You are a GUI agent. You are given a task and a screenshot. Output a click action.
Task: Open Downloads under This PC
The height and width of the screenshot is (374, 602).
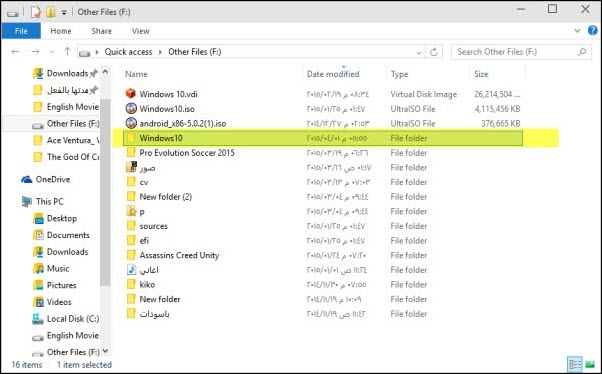click(67, 252)
